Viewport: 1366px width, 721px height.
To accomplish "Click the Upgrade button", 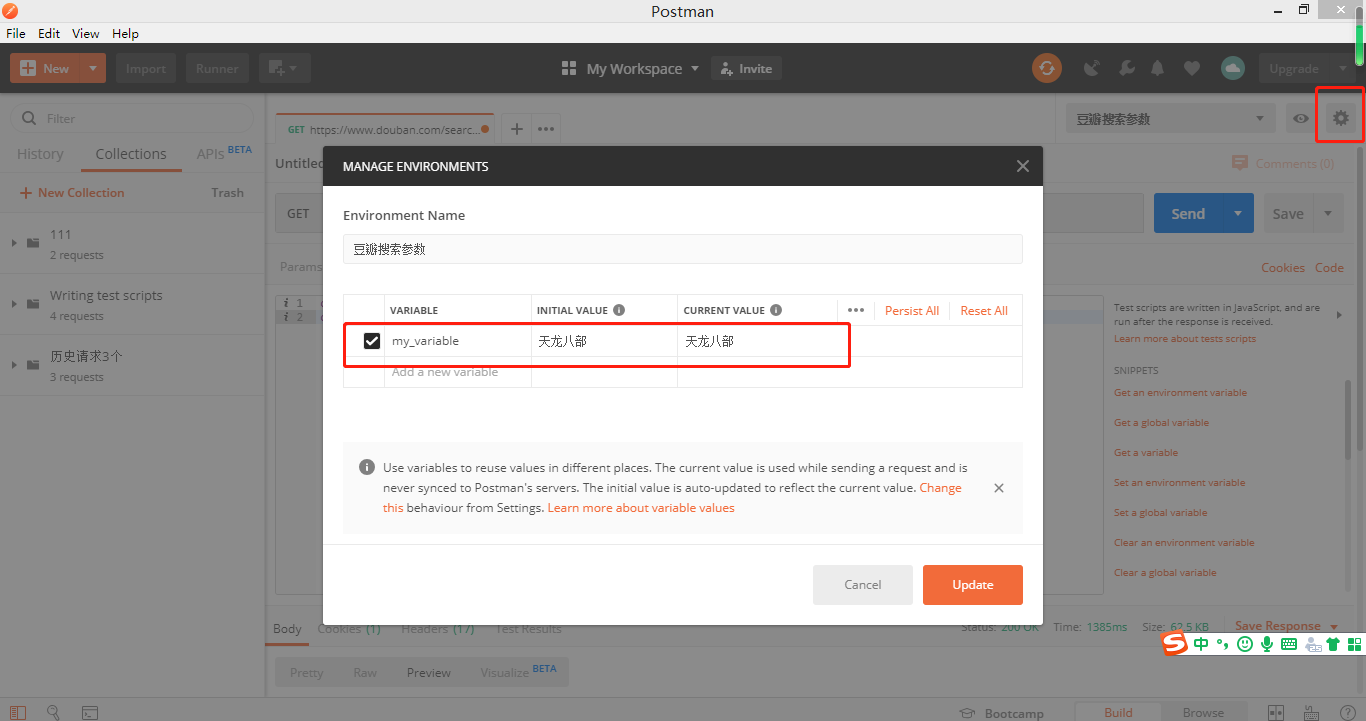I will 1294,68.
